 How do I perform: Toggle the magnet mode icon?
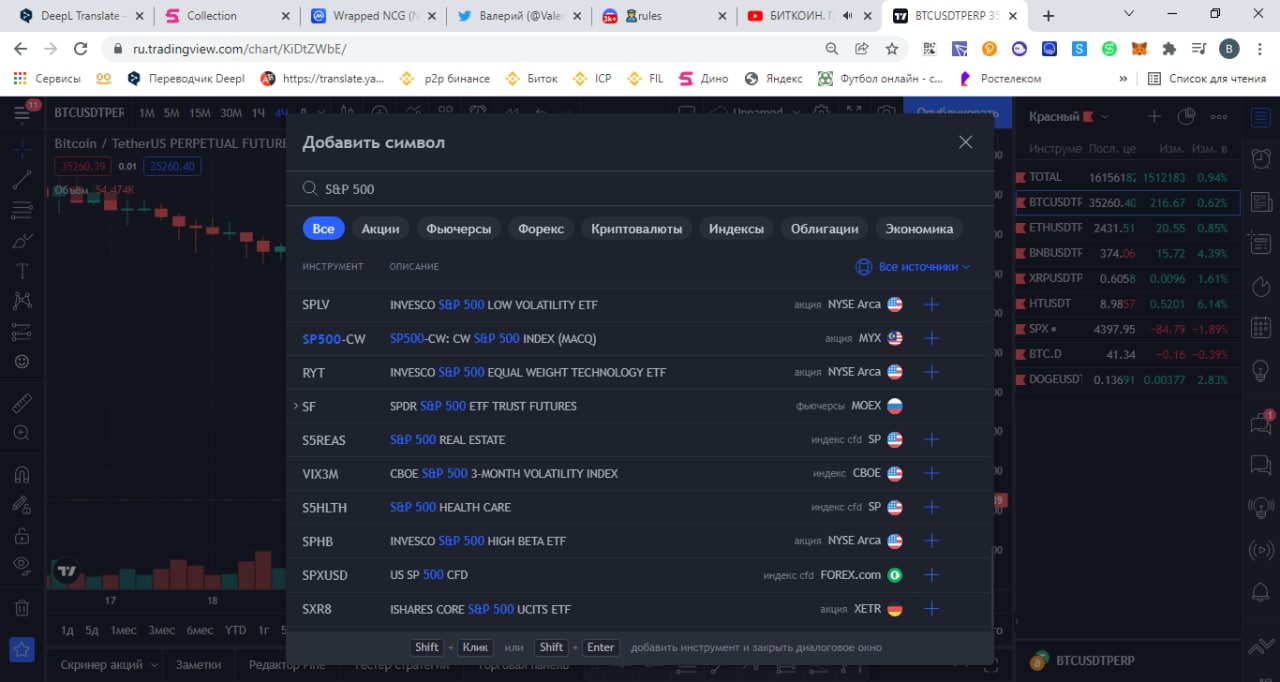pyautogui.click(x=22, y=475)
